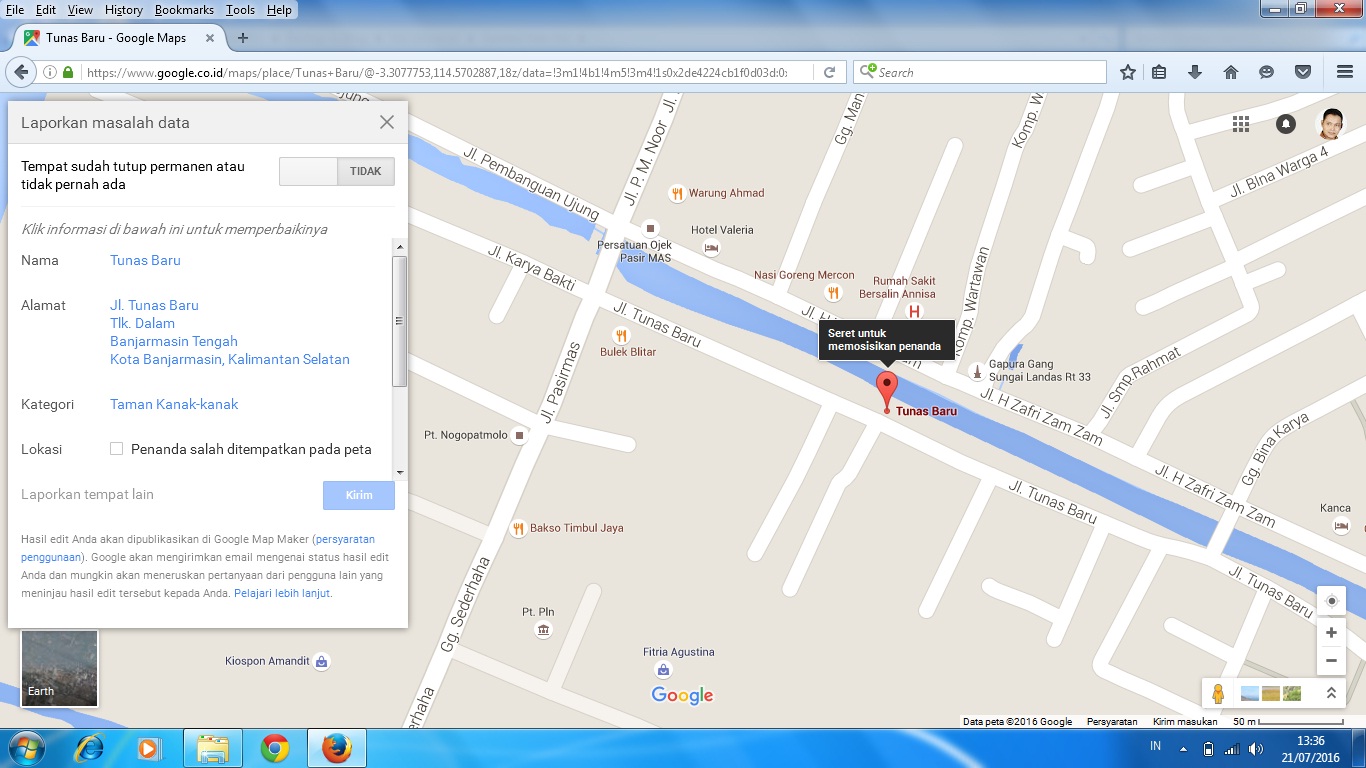
Task: Click the Bulek Blitar restaurant icon
Action: (621, 335)
